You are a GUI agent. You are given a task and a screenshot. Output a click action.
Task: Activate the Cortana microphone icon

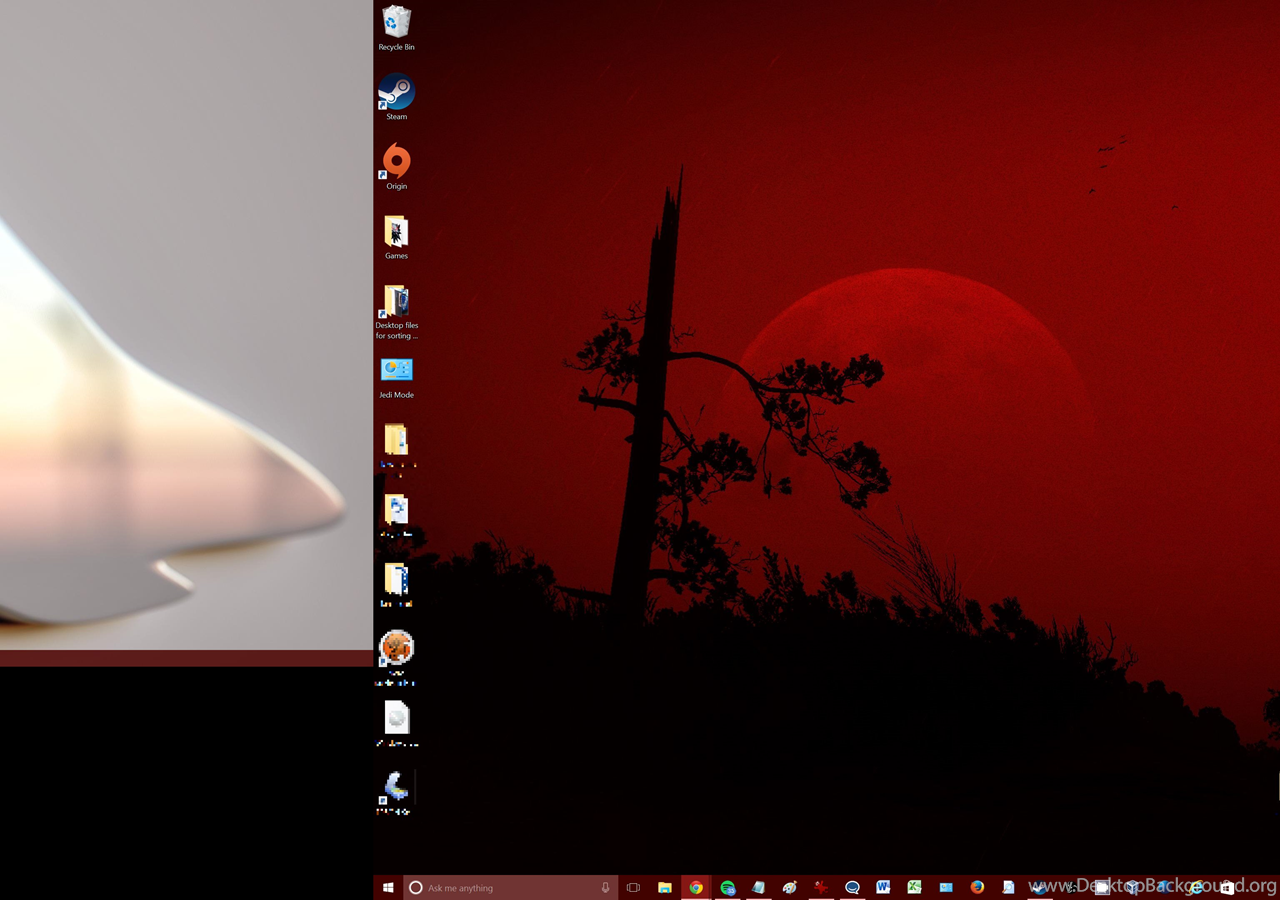605,888
